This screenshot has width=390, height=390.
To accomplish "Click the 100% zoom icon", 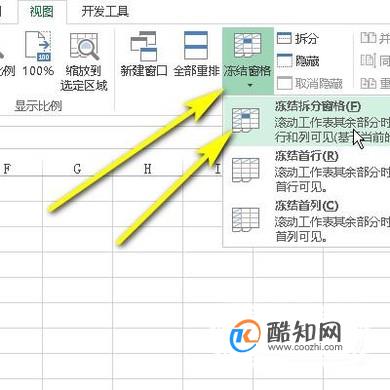I will coord(38,47).
